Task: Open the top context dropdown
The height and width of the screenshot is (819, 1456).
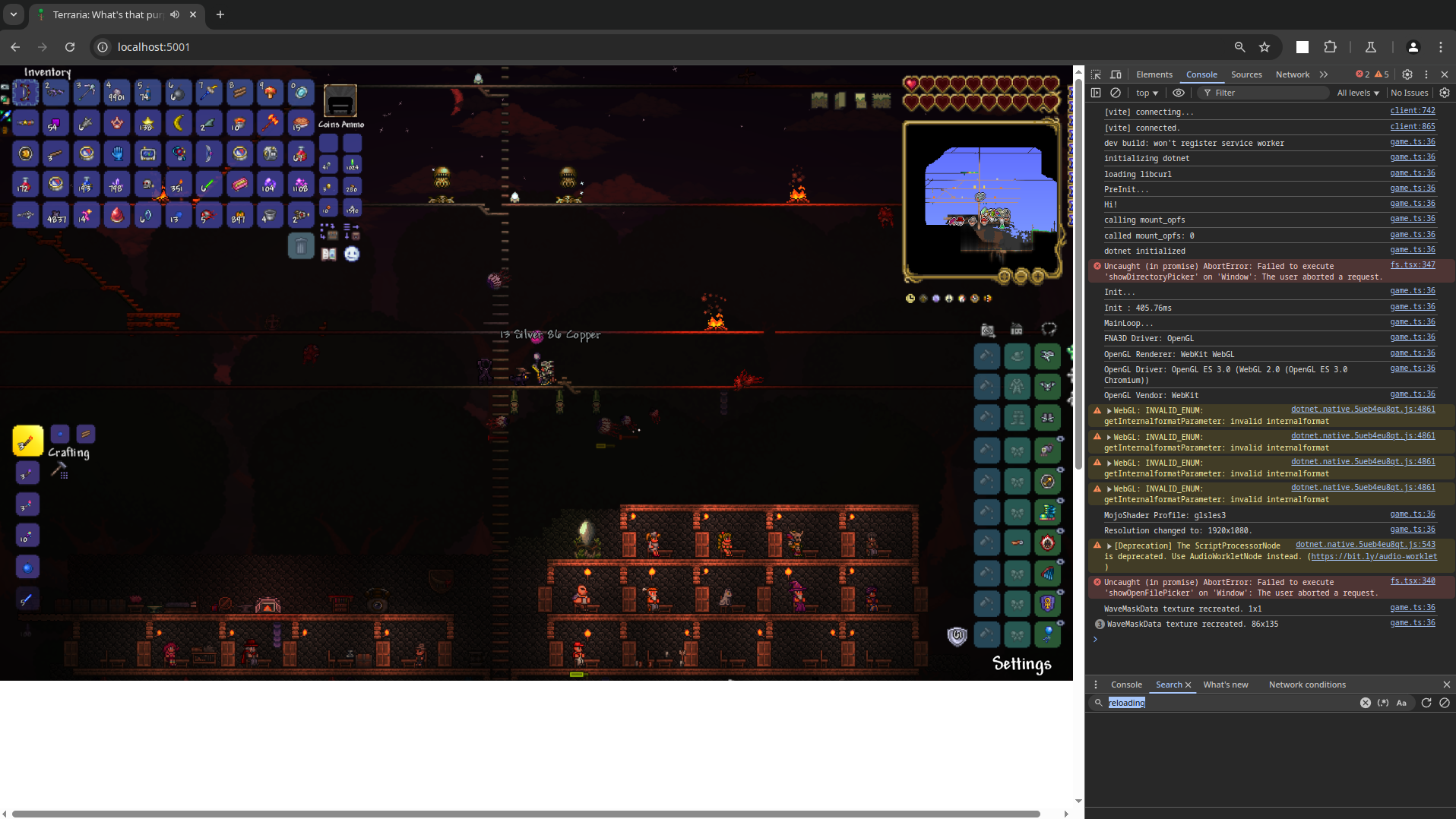Action: pos(1147,93)
